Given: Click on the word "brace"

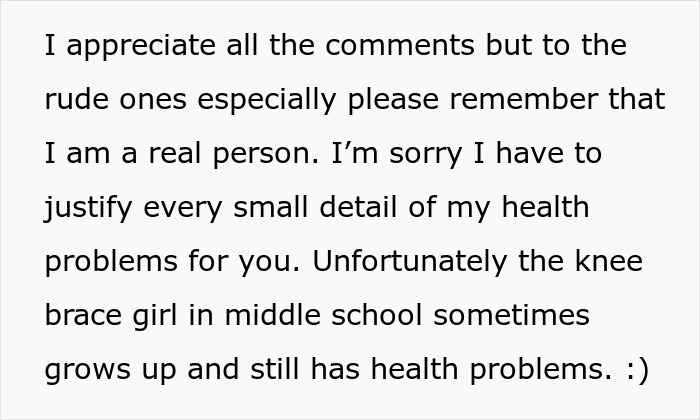Looking at the screenshot, I should click(83, 315).
